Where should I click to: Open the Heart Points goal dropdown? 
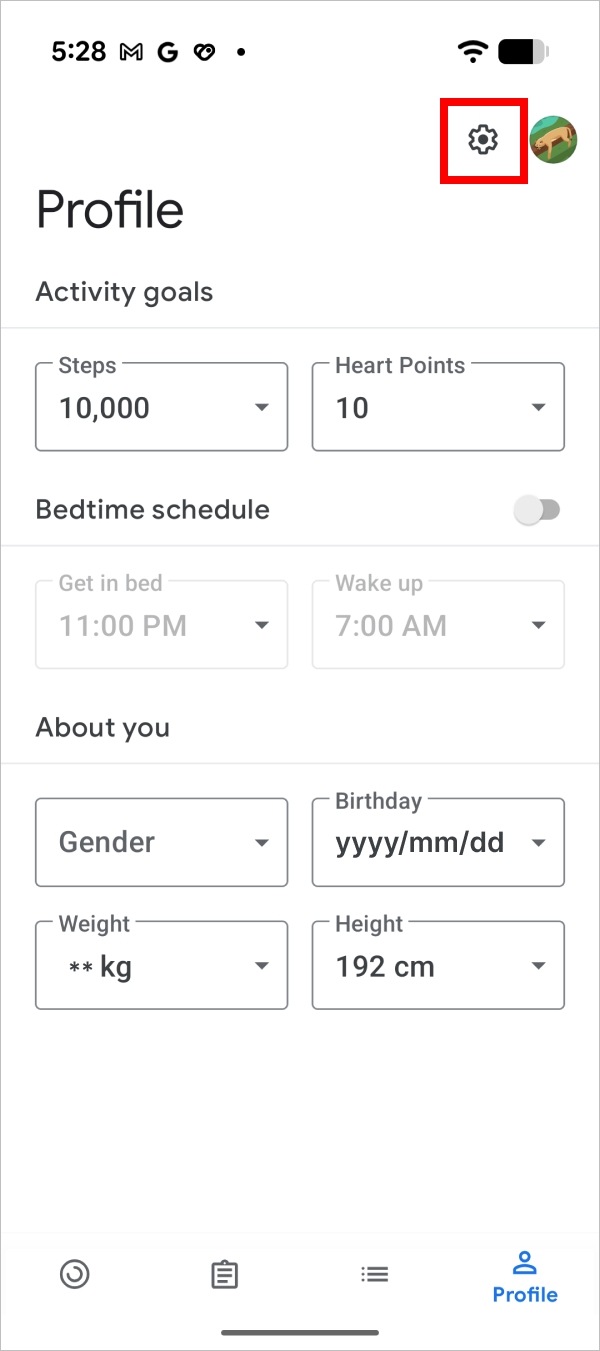(x=438, y=407)
